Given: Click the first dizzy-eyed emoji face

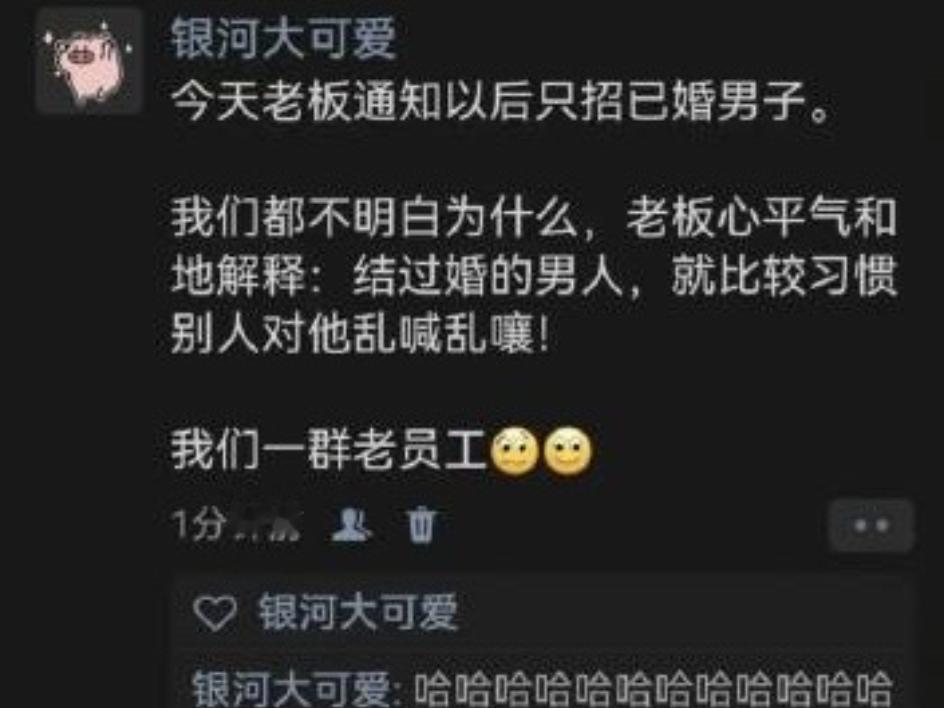Looking at the screenshot, I should [515, 451].
